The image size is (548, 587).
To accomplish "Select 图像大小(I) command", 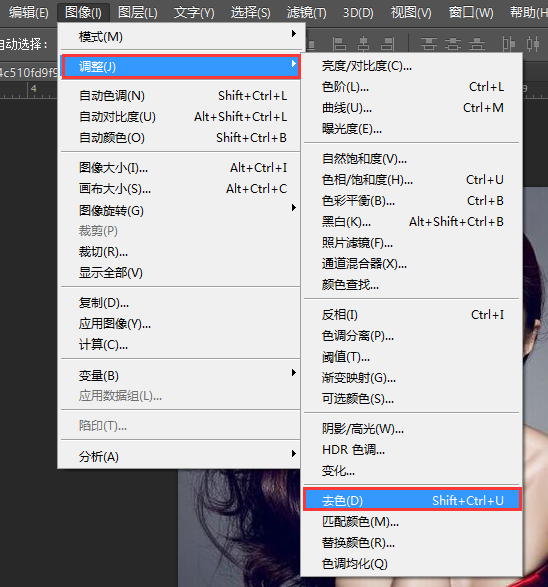I will [x=181, y=167].
